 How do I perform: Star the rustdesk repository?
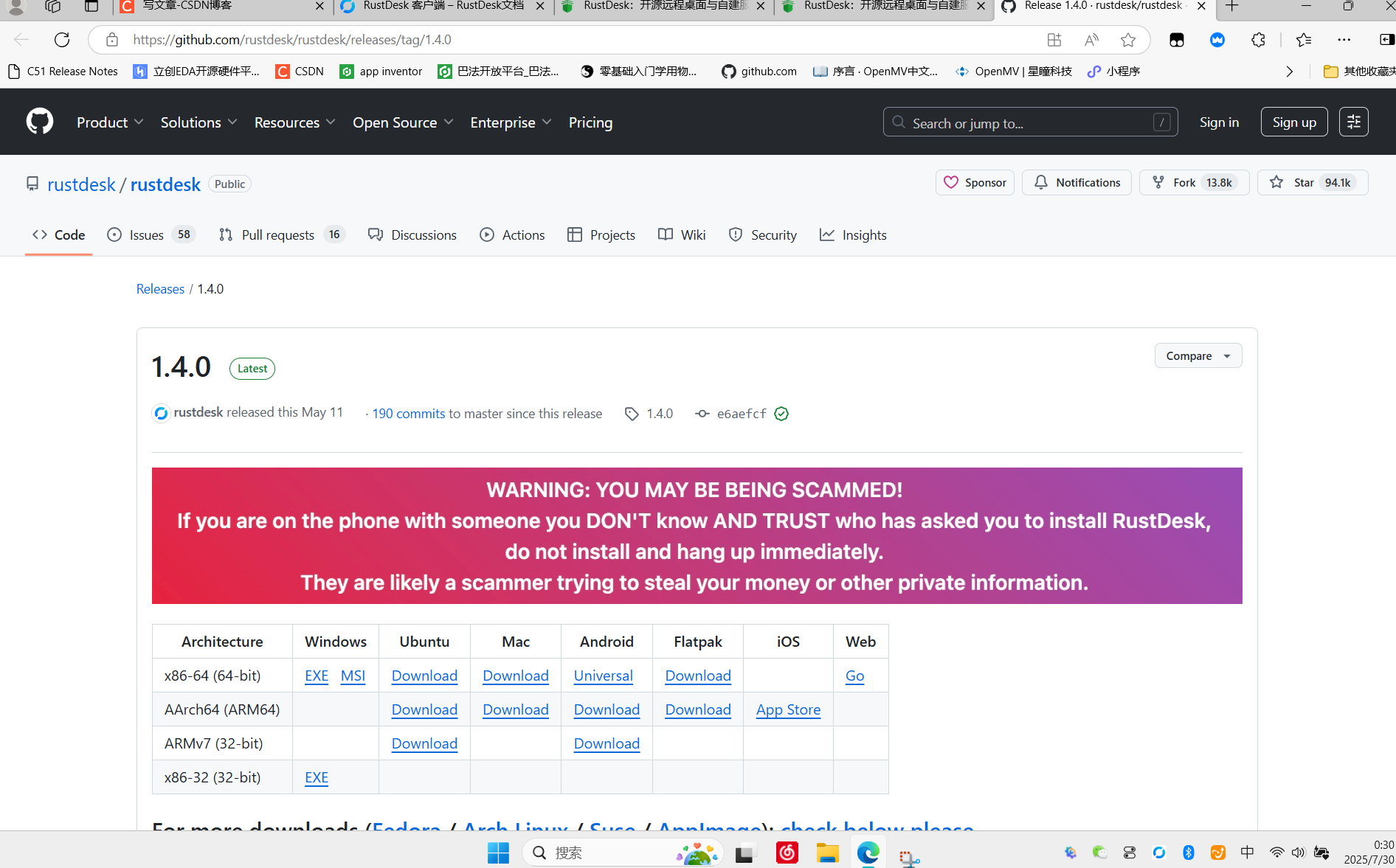(x=1313, y=182)
